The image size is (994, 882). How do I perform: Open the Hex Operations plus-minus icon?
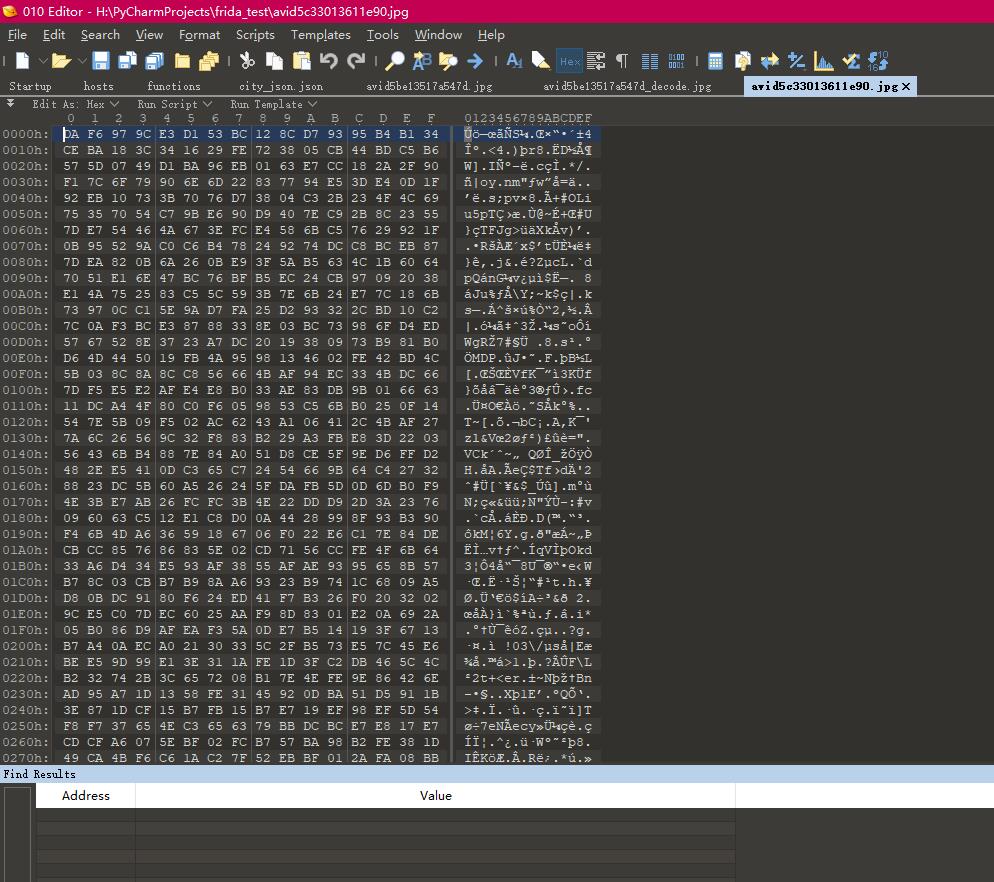click(x=796, y=61)
